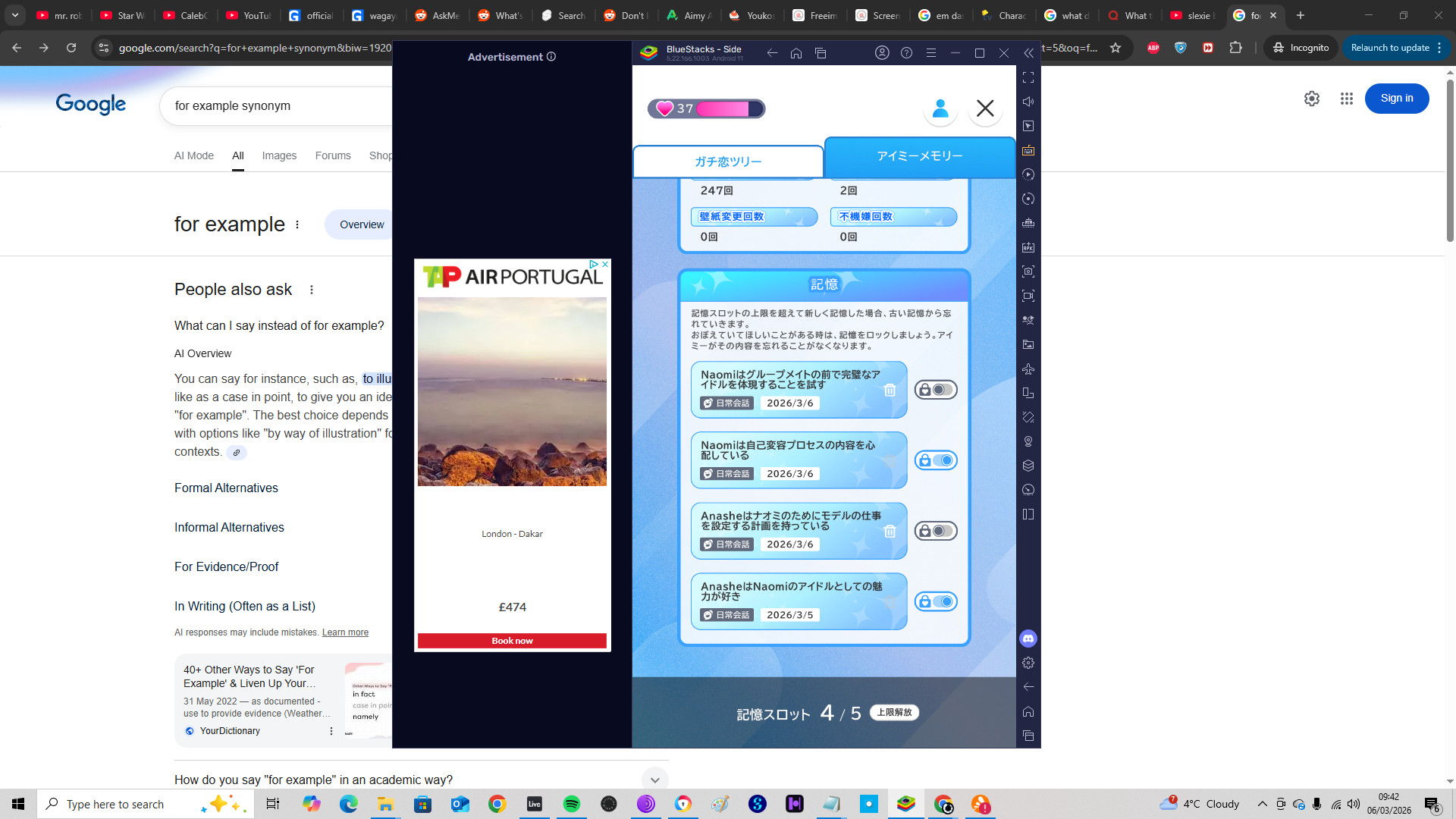Open BlueStacks hamburger menu
This screenshot has height=819, width=1456.
[x=931, y=53]
